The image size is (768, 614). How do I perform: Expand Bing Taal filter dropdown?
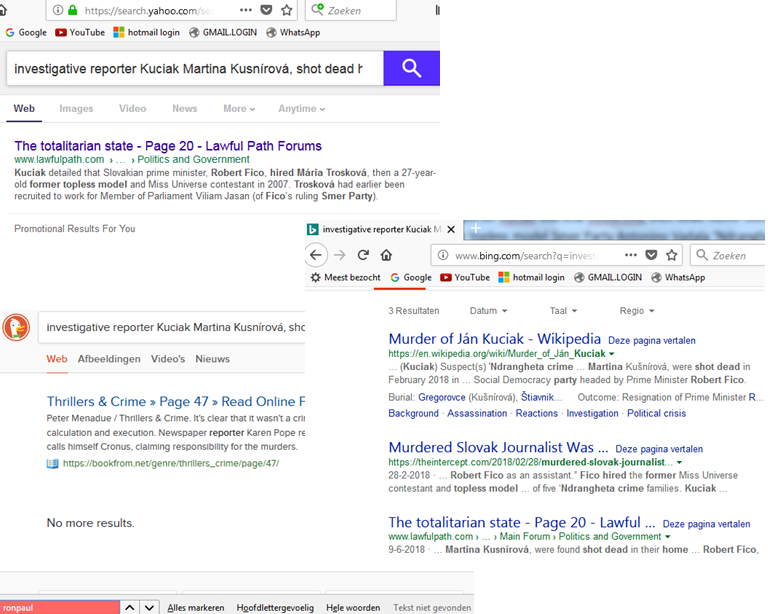coord(563,310)
